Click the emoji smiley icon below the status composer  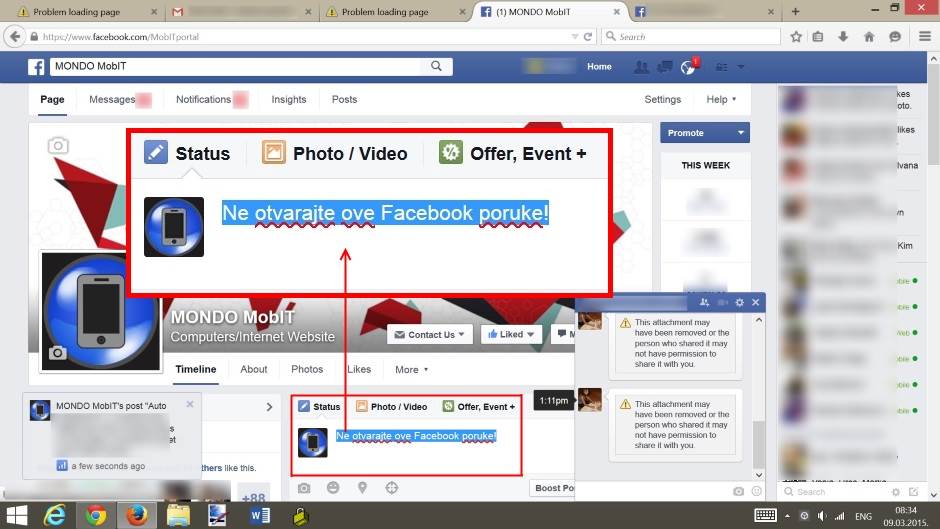(x=333, y=488)
